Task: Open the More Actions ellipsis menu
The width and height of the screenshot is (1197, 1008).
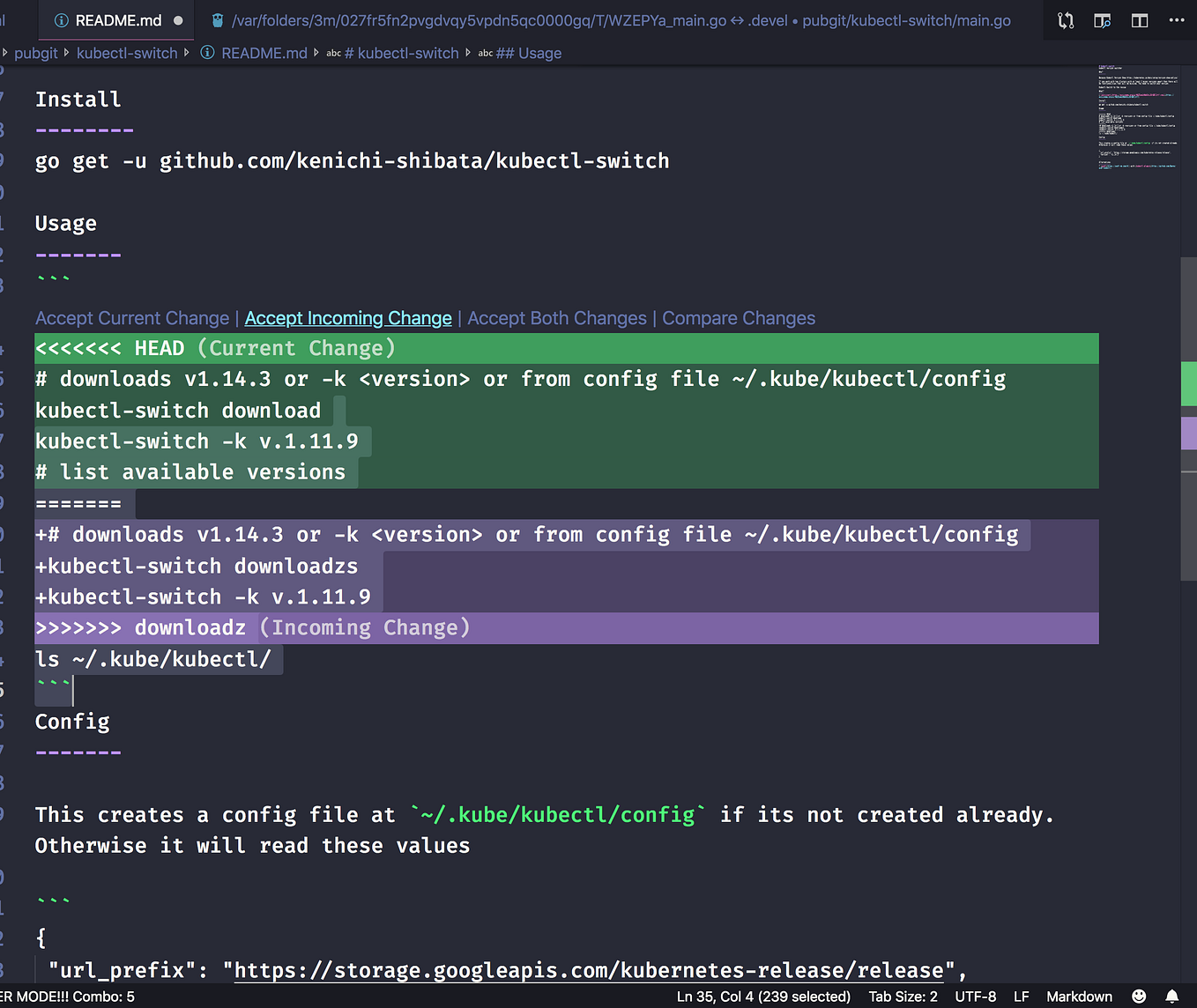Action: 1177,19
